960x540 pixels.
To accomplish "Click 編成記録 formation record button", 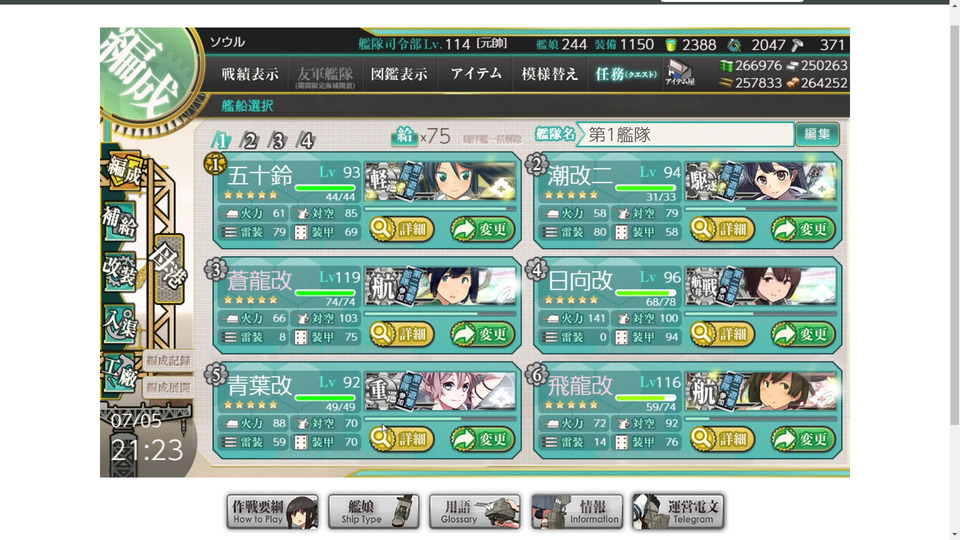I will pyautogui.click(x=168, y=360).
